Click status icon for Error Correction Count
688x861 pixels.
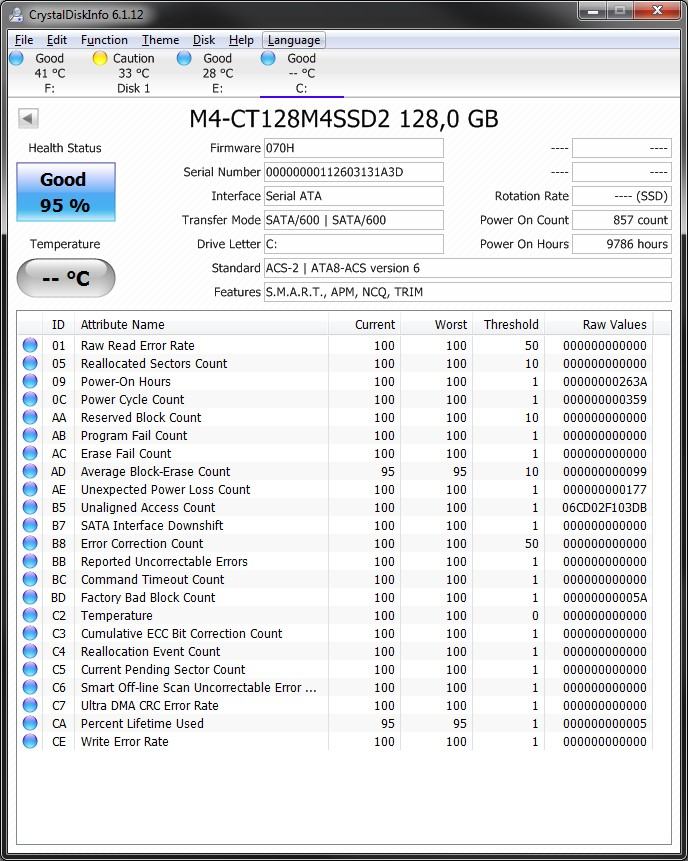[30, 543]
